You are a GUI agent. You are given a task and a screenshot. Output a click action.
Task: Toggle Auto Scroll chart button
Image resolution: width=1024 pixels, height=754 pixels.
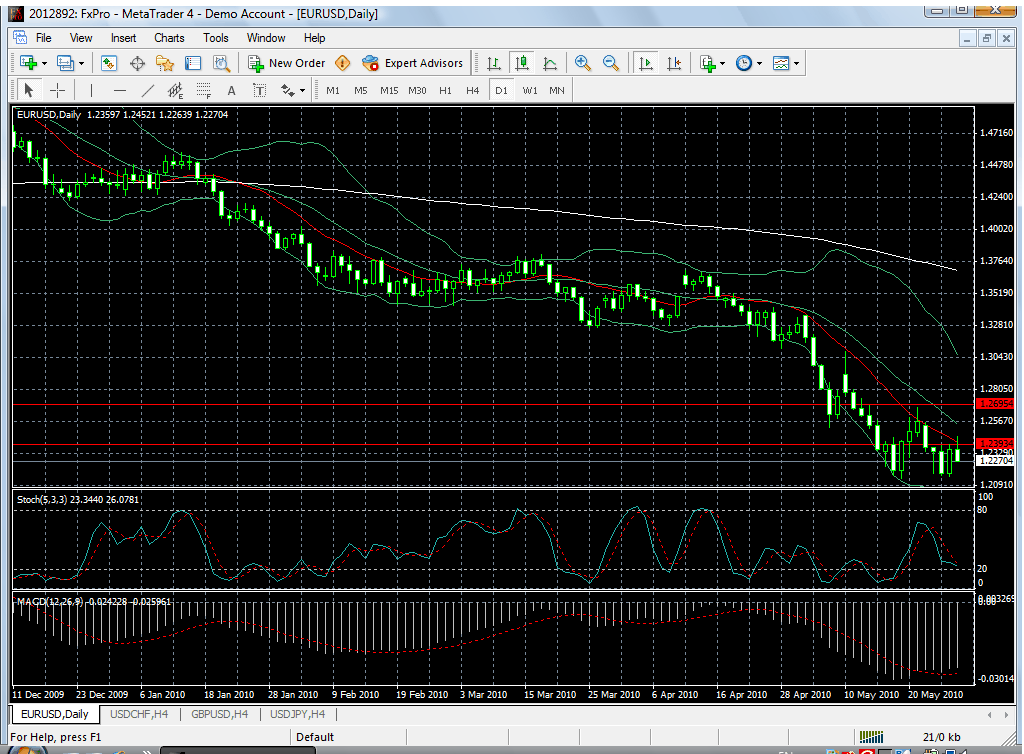pyautogui.click(x=646, y=63)
